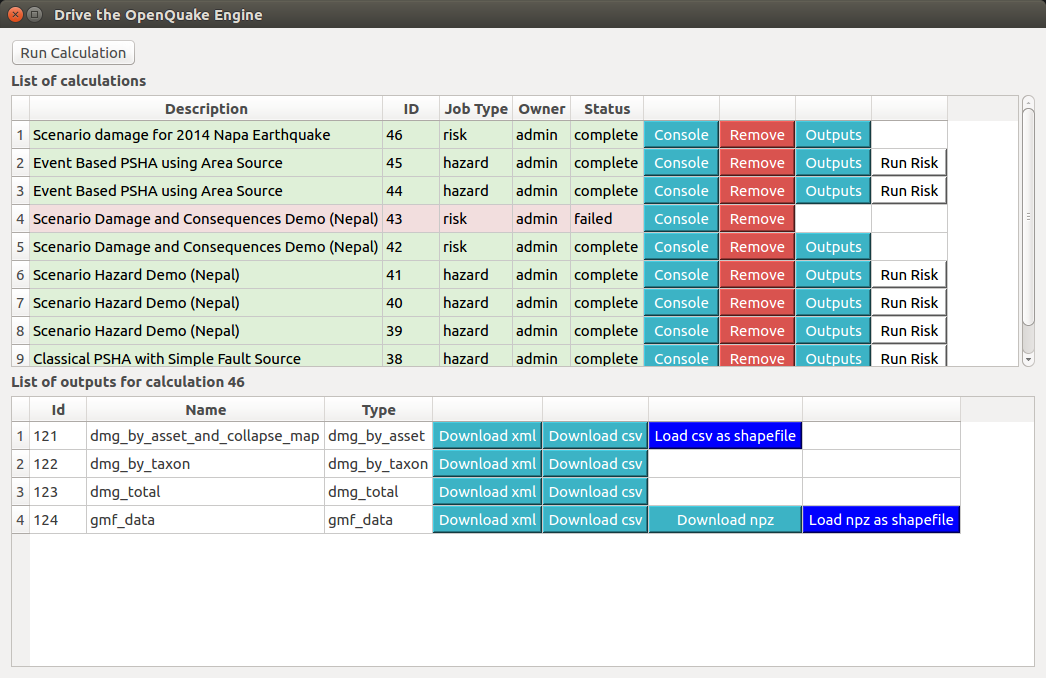The image size is (1046, 678).
Task: Show Outputs for calculation 40
Action: click(833, 303)
